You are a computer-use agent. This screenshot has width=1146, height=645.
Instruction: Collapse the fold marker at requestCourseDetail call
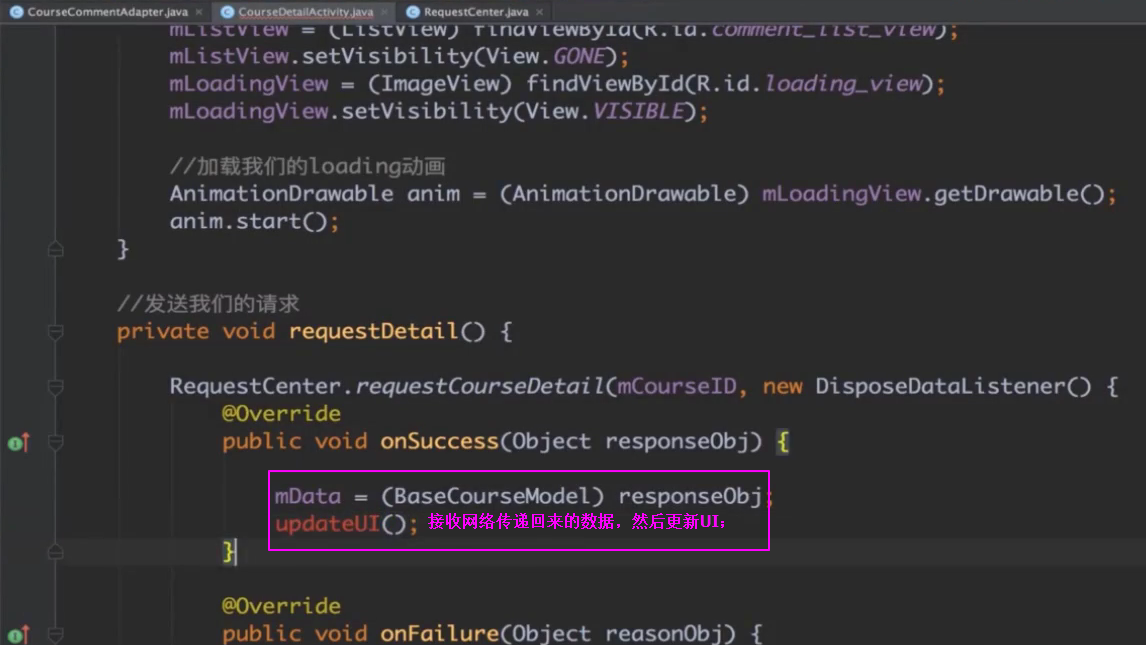56,387
